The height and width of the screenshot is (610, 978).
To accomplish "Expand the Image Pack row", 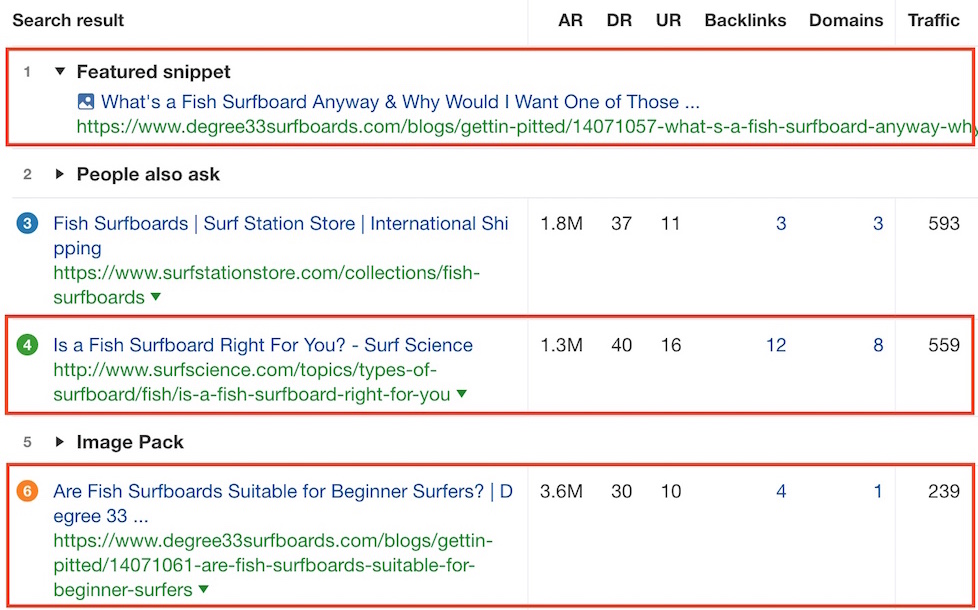I will click(x=60, y=442).
